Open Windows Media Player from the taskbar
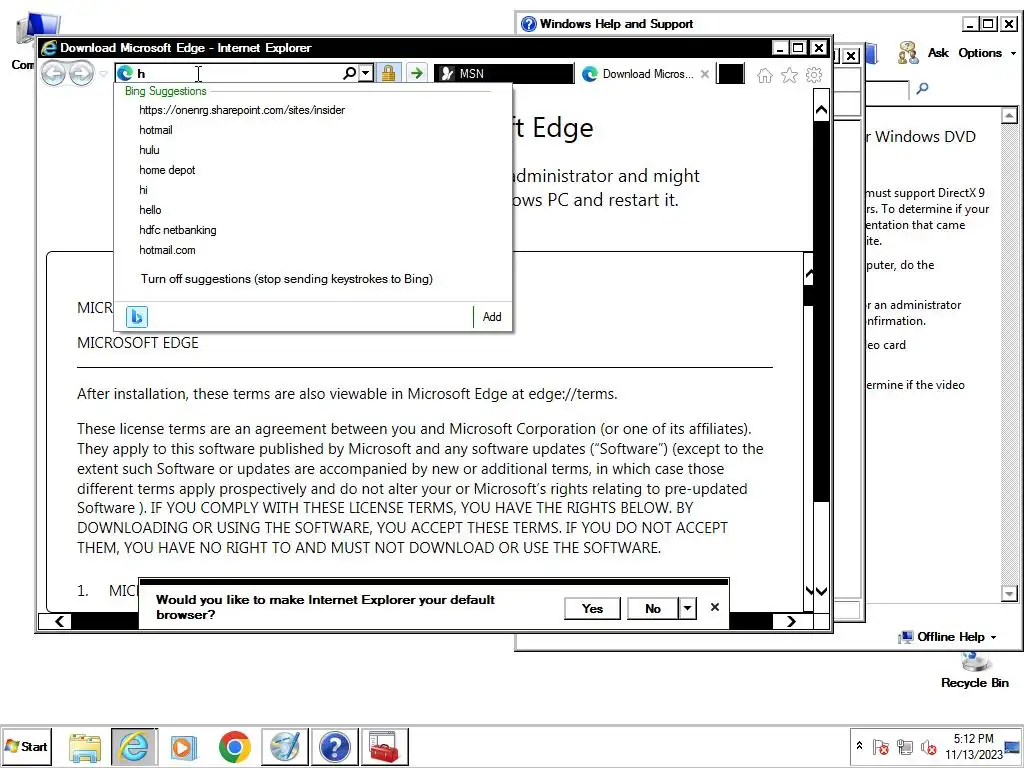Image resolution: width=1024 pixels, height=768 pixels. tap(184, 747)
